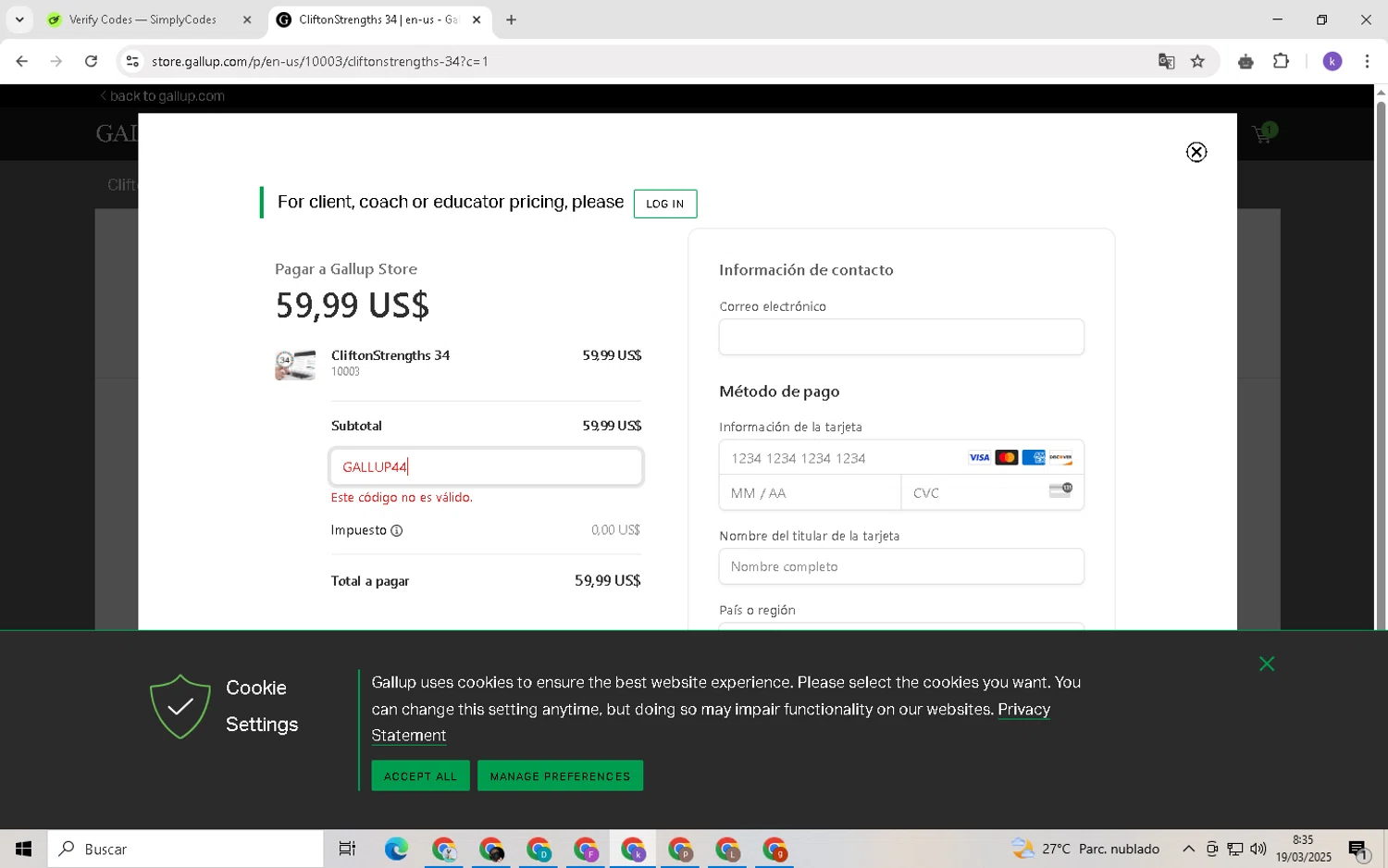Image resolution: width=1388 pixels, height=868 pixels.
Task: Open the weather widget showing 27°C
Action: tap(1085, 849)
